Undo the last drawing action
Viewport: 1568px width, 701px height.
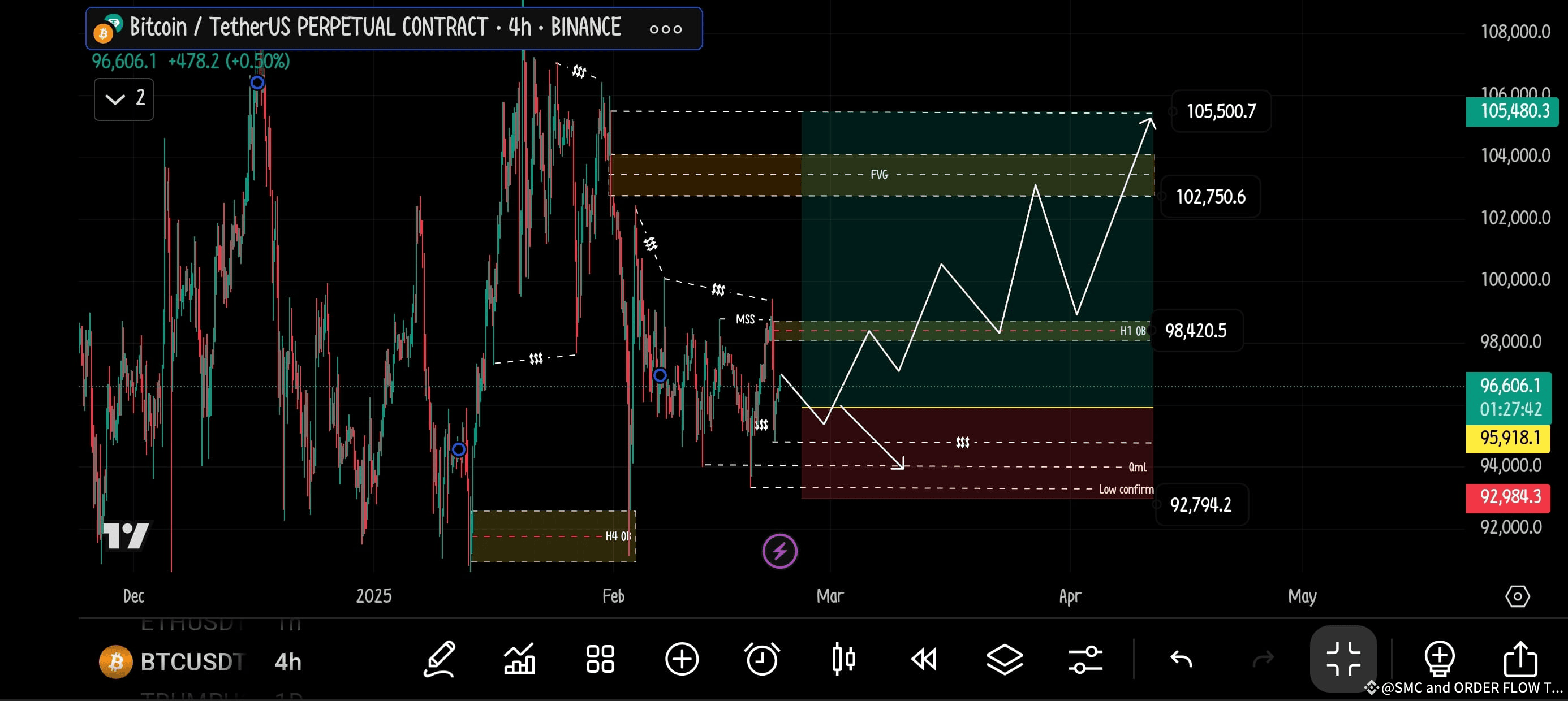pos(1181,660)
